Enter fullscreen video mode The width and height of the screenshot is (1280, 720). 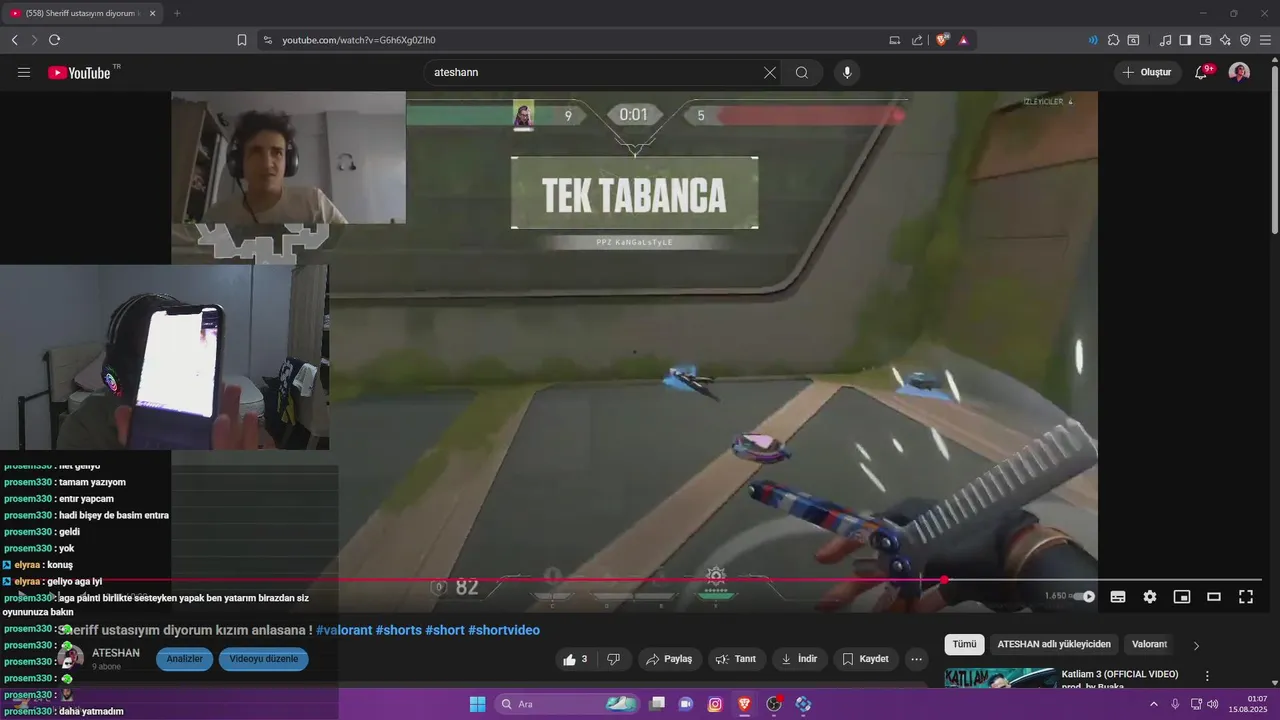(1246, 597)
